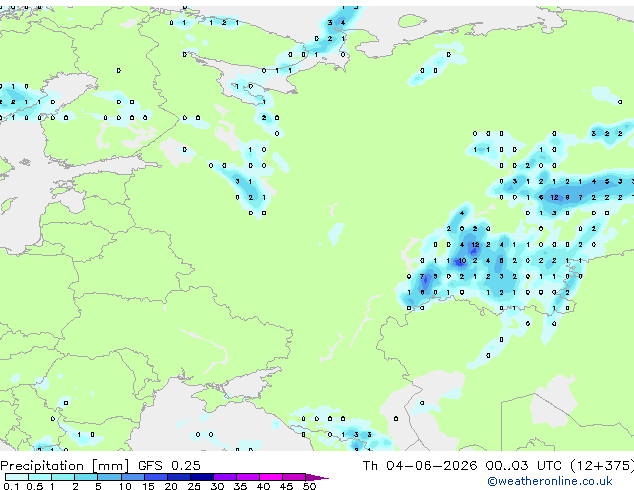Click the '45' legend scale label

[x=286, y=486]
